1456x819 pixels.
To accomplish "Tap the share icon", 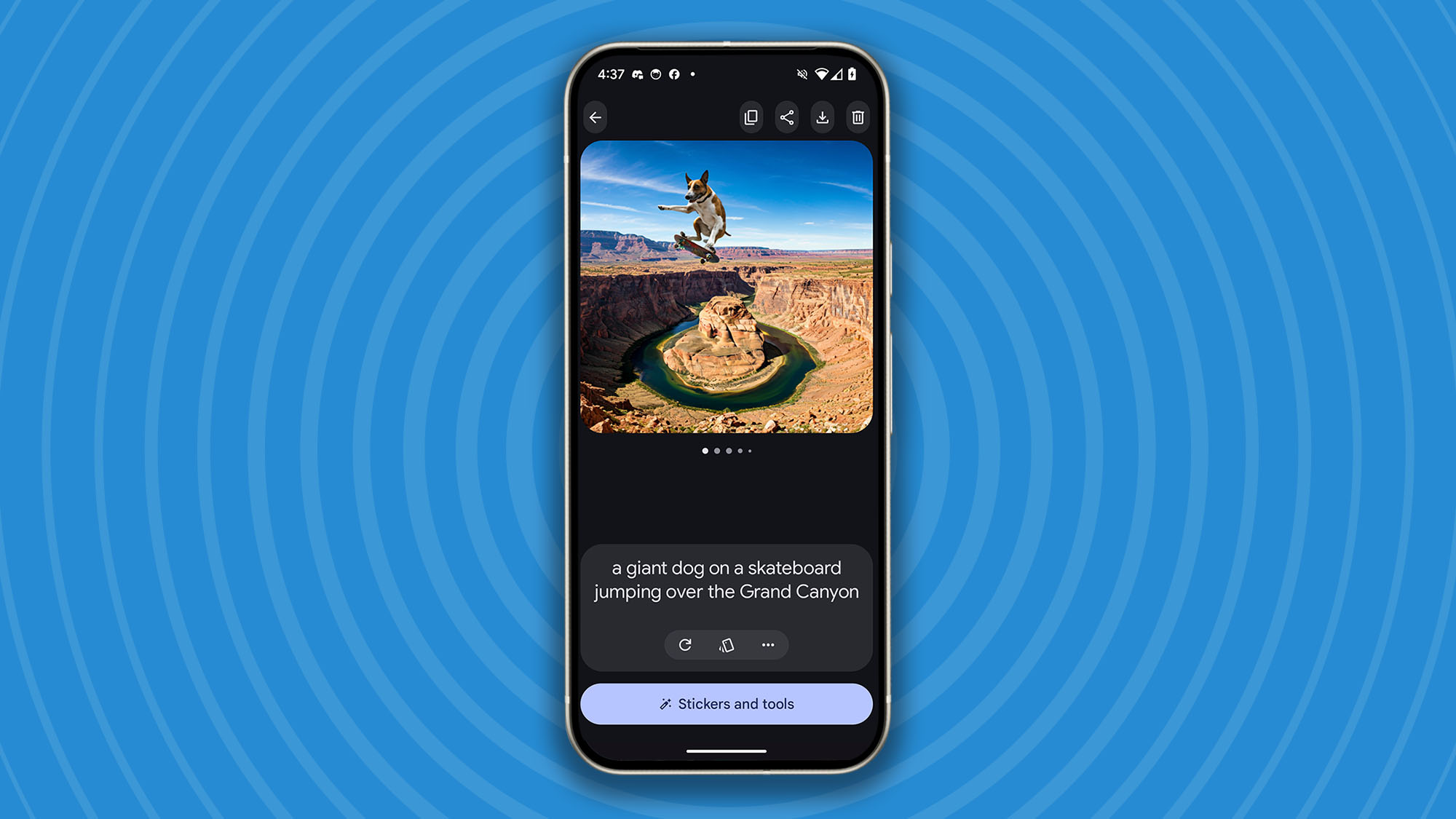I will click(x=787, y=117).
